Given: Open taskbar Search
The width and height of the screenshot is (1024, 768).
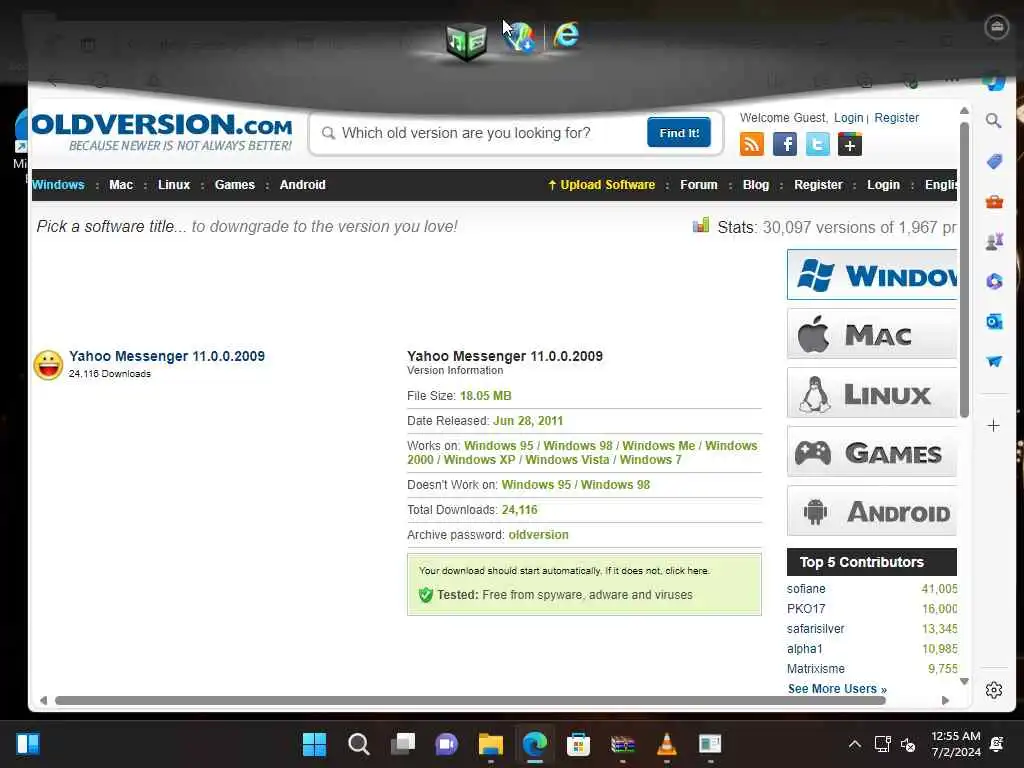Looking at the screenshot, I should (x=359, y=744).
